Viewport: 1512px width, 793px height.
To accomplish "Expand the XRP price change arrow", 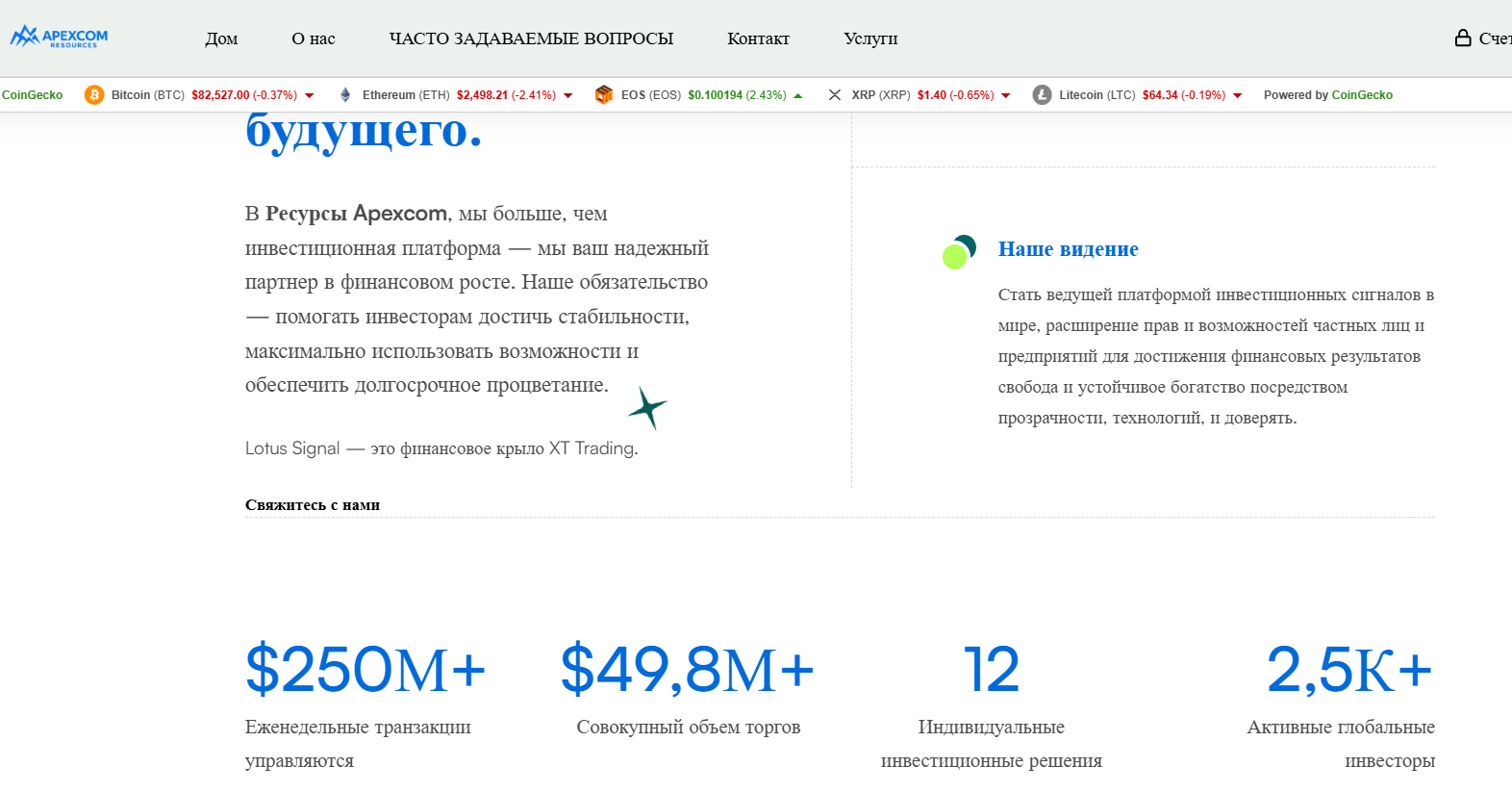I will (x=1006, y=95).
